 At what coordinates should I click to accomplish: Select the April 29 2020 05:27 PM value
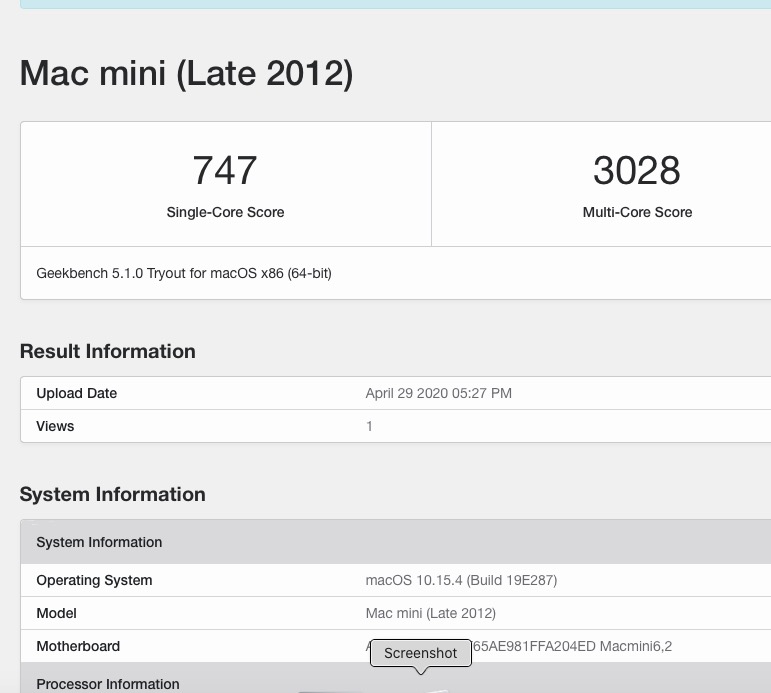pos(439,393)
